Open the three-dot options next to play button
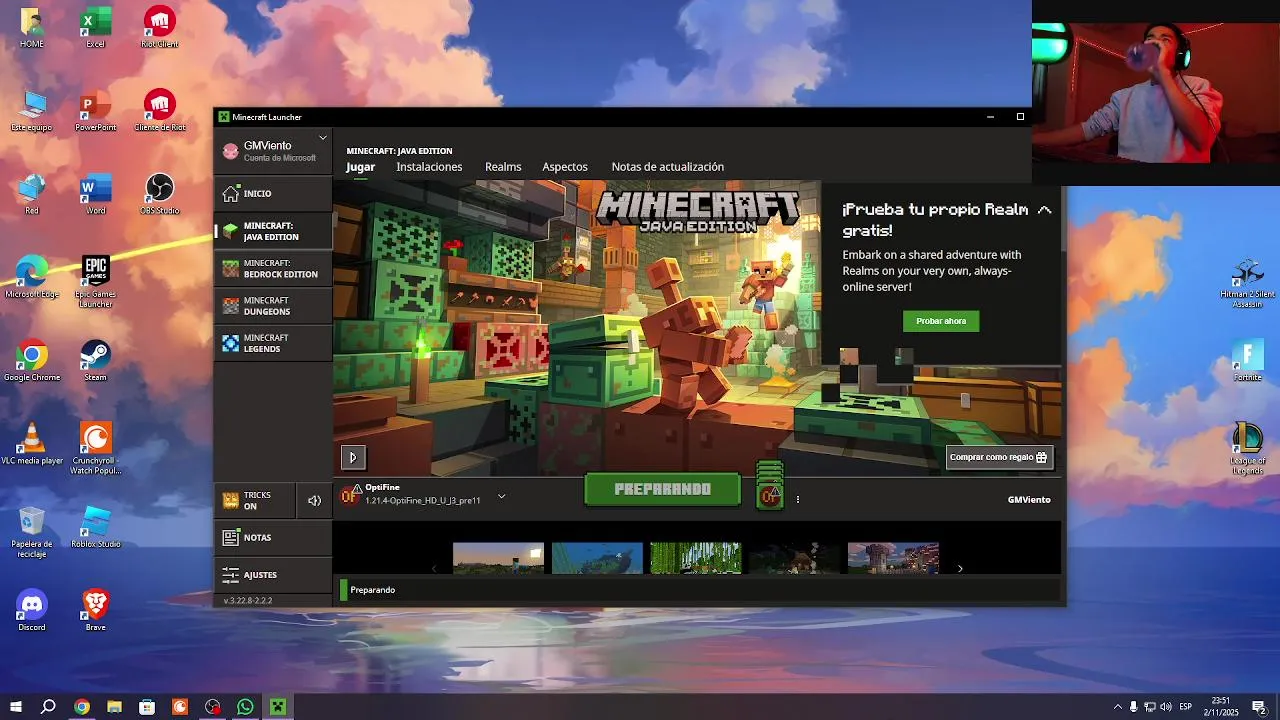 click(798, 499)
